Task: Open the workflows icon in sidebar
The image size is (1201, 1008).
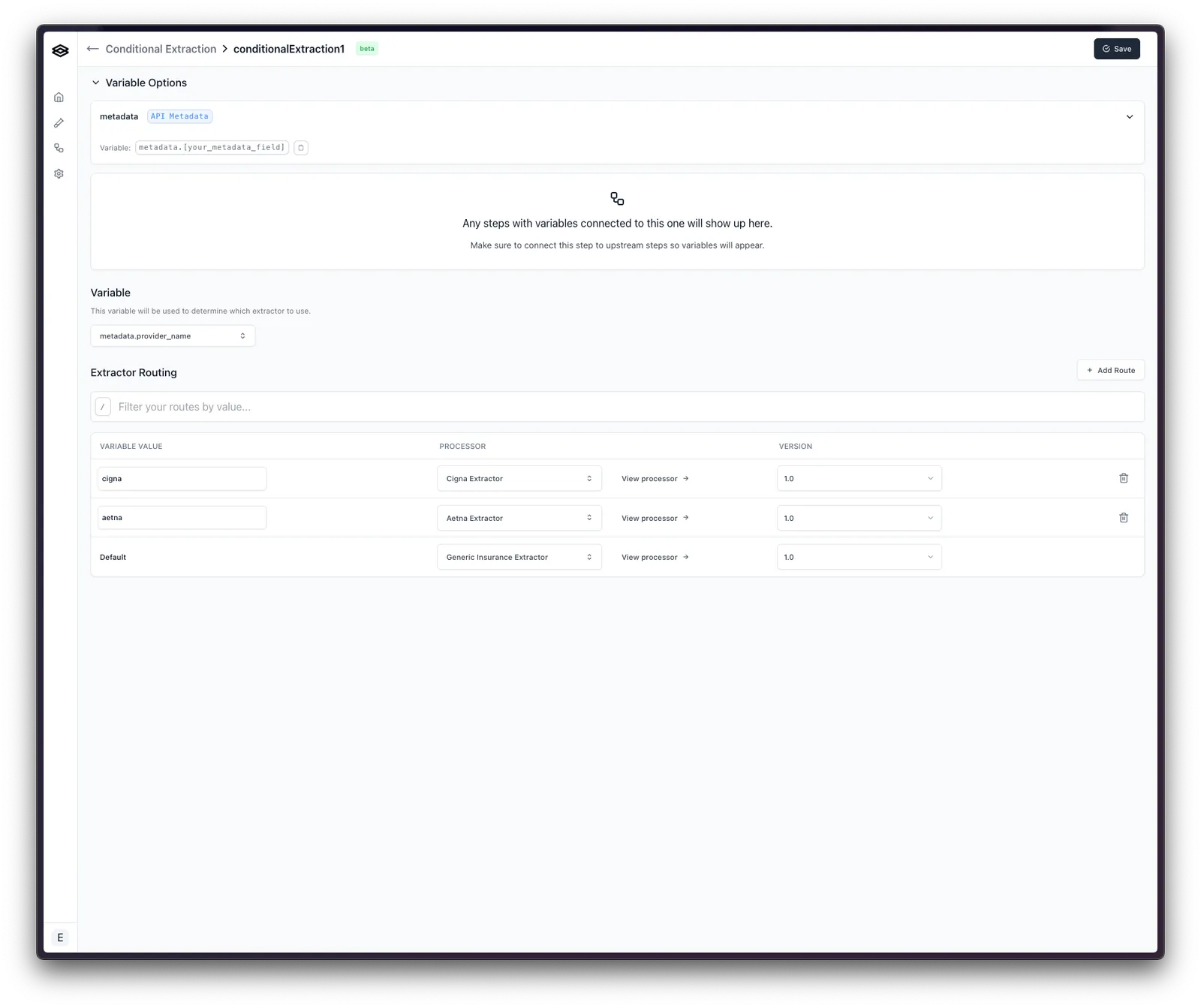Action: point(59,149)
